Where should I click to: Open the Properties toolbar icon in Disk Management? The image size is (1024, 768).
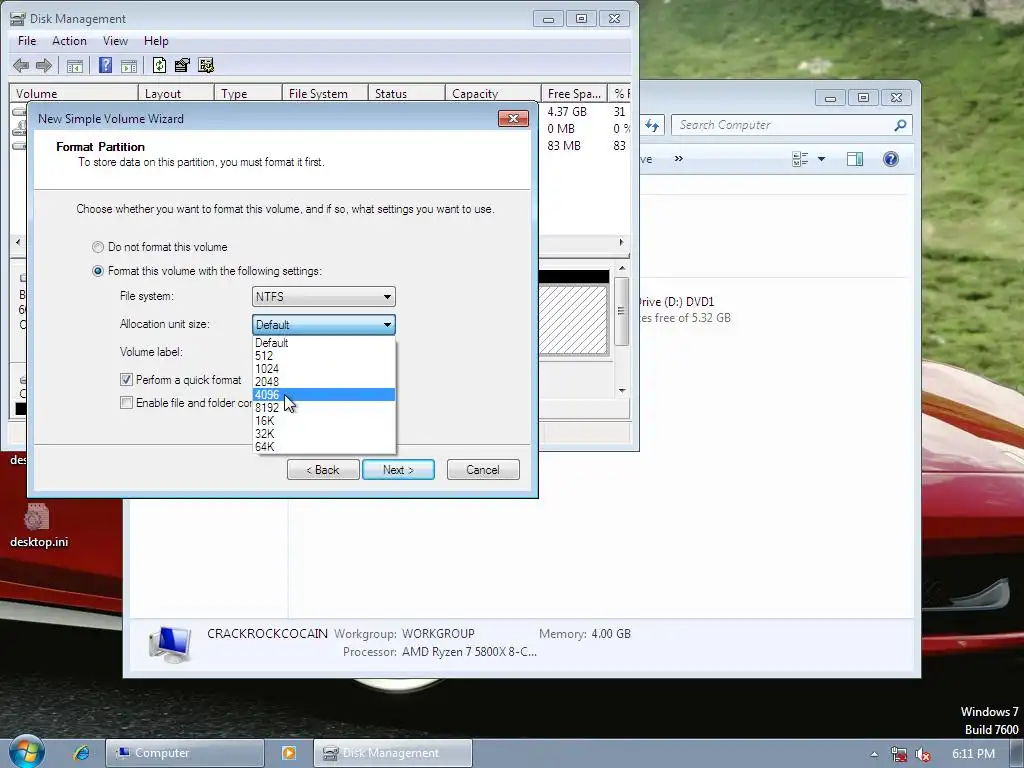click(x=182, y=65)
